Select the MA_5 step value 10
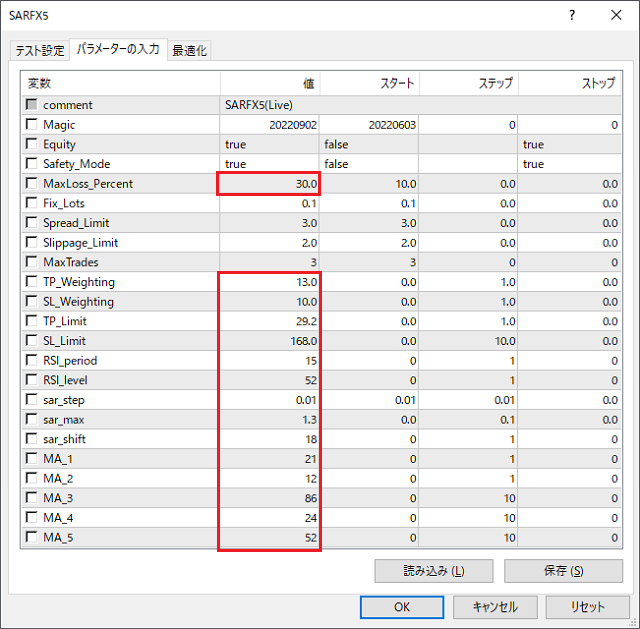The width and height of the screenshot is (640, 629). point(509,538)
